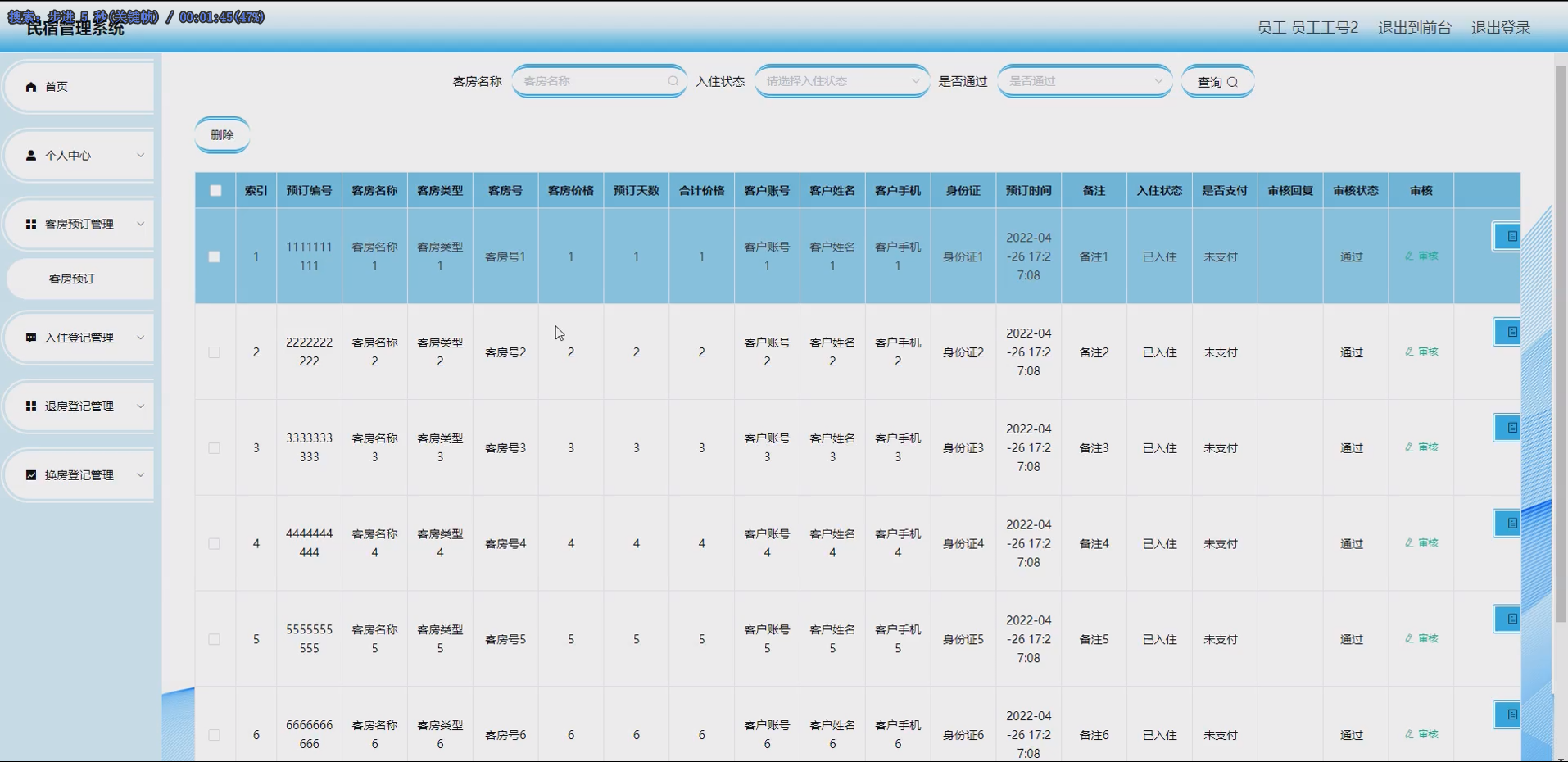This screenshot has width=1568, height=762.
Task: Click the person icon for 个人中心
Action: (31, 155)
